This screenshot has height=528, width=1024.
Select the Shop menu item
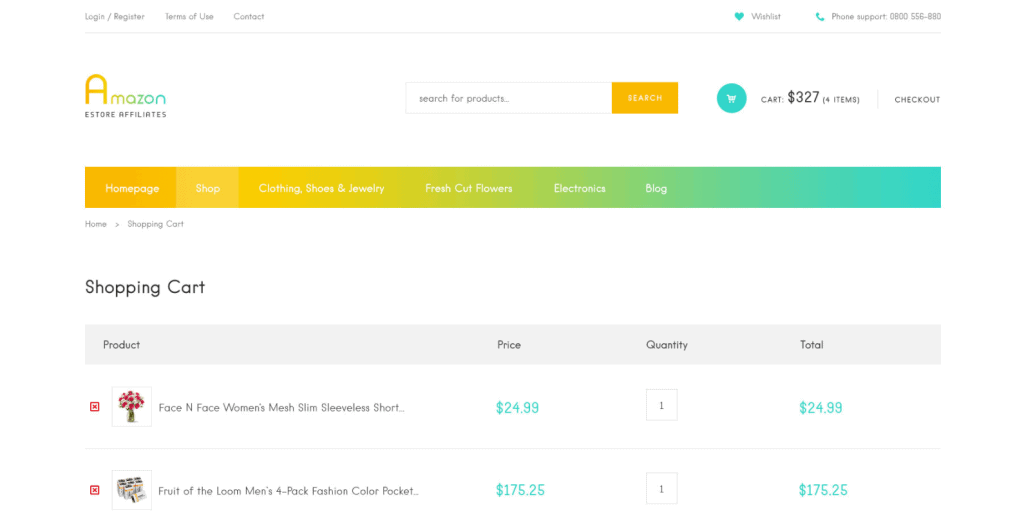point(208,188)
